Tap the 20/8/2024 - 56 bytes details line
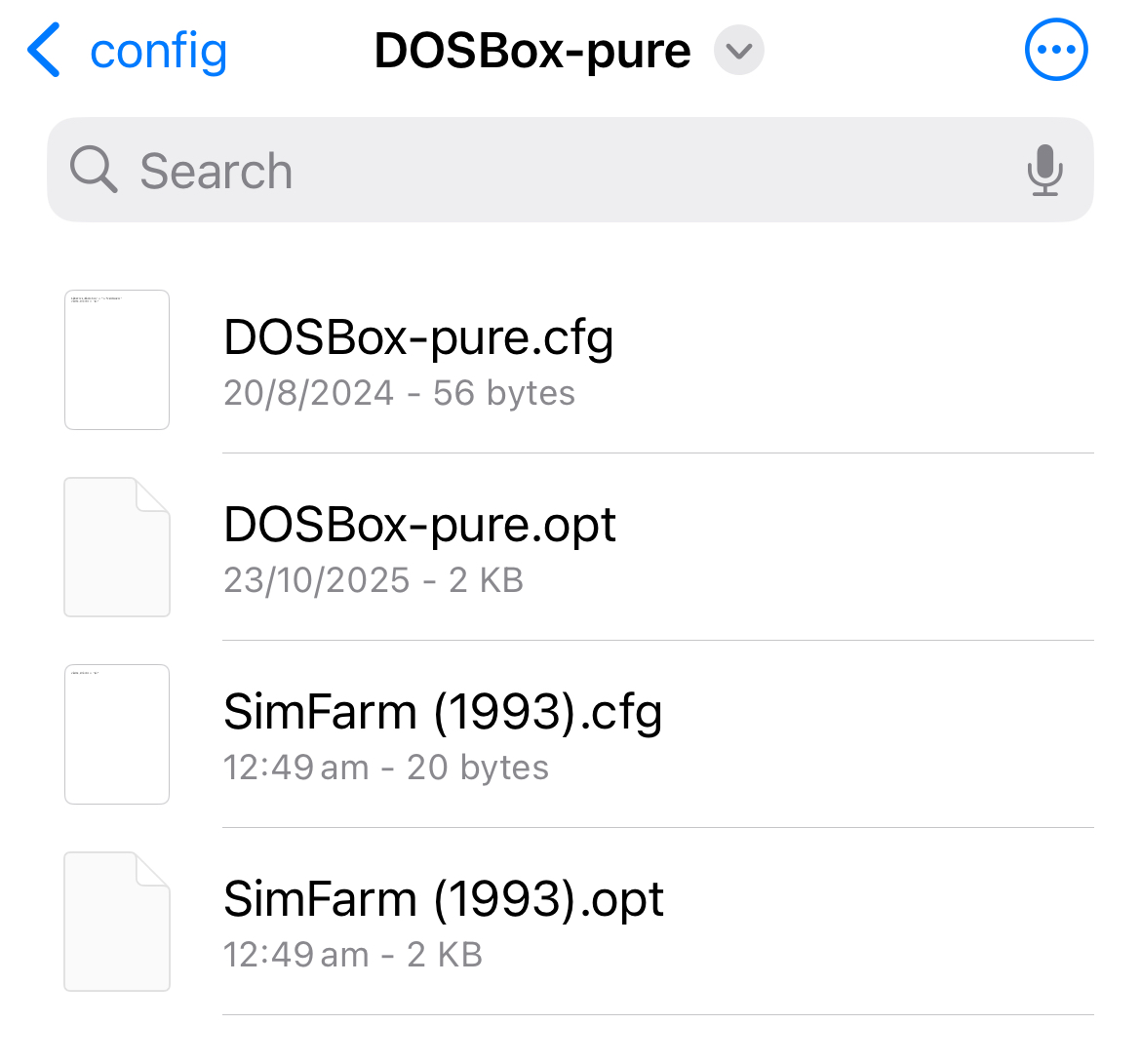 tap(399, 393)
